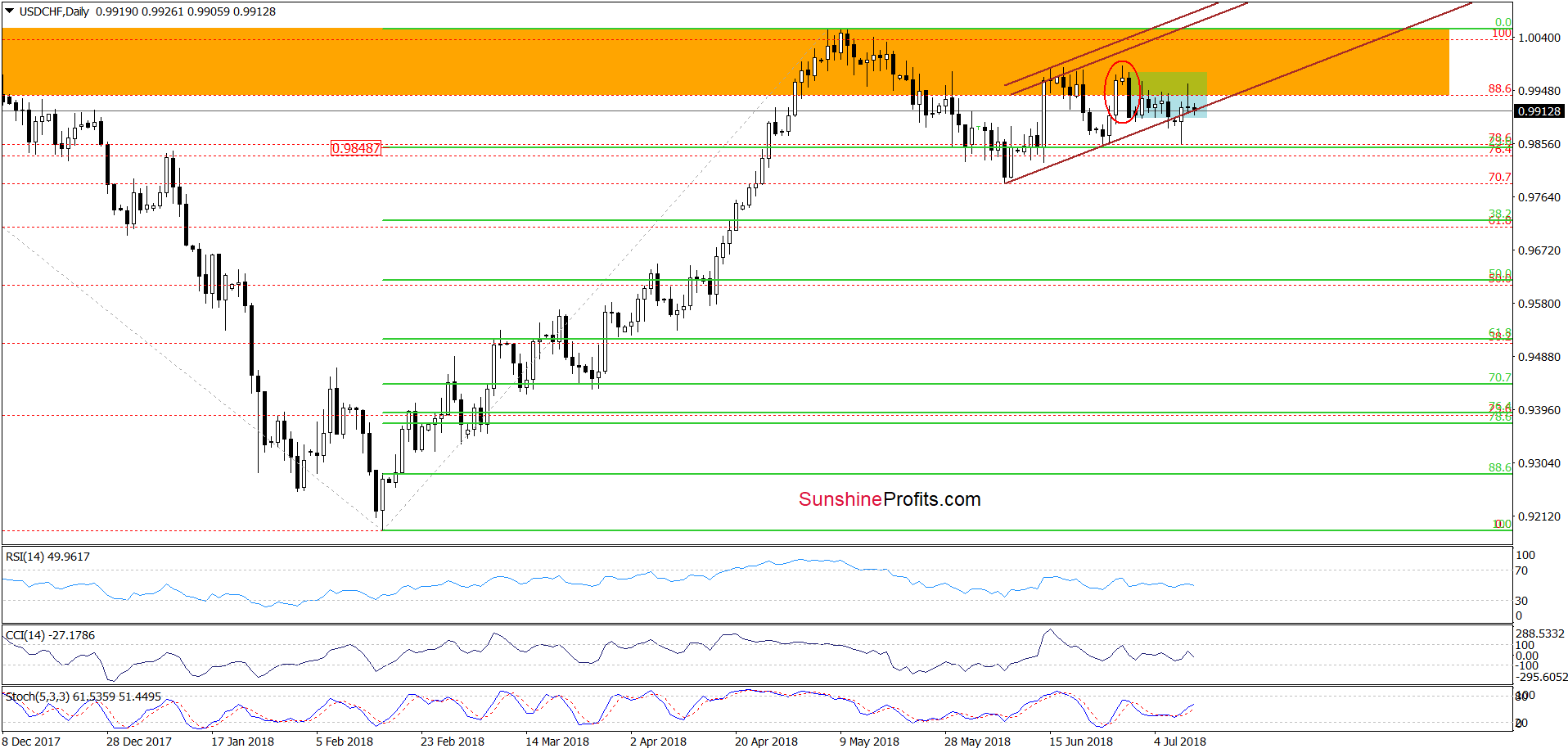The width and height of the screenshot is (1568, 753).
Task: Click the 0.93960 price axis label
Action: [1539, 410]
